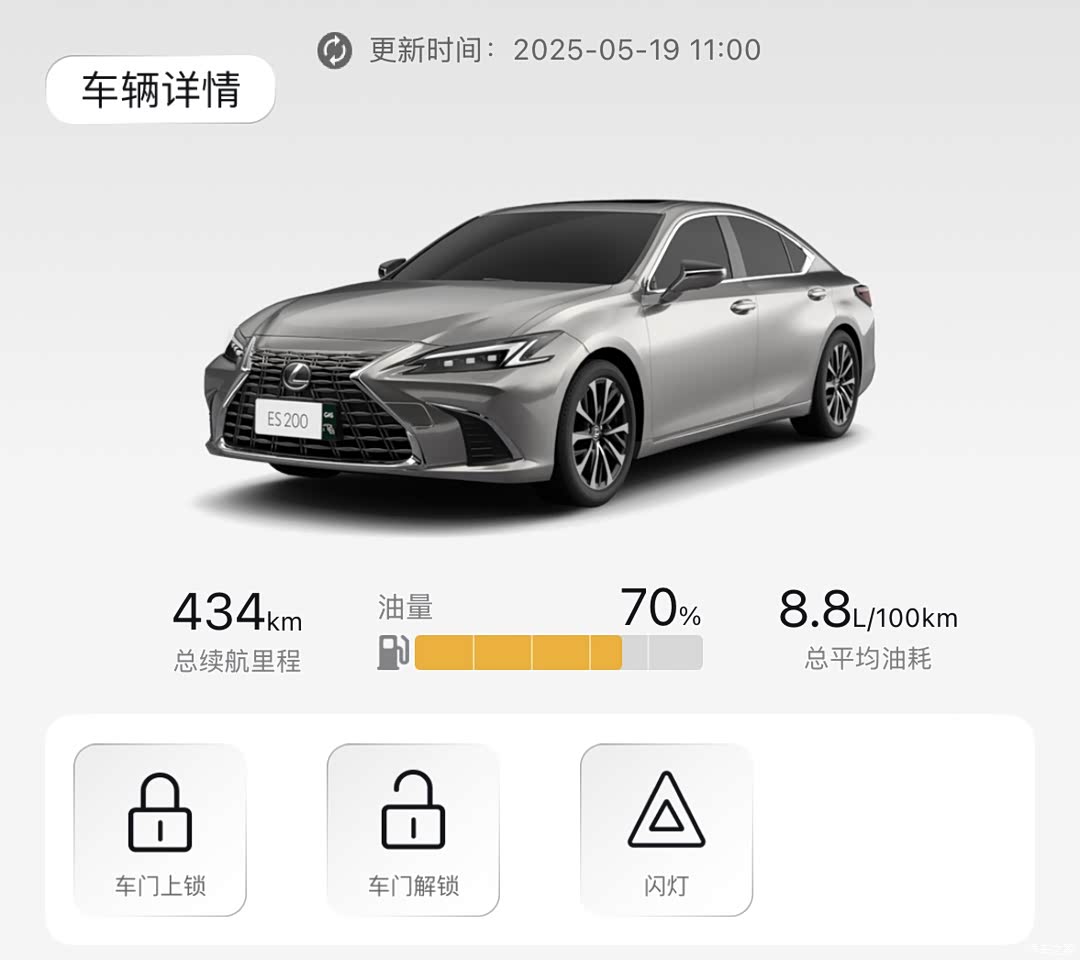The height and width of the screenshot is (960, 1080).
Task: Click the 总平均油耗 label
Action: coord(868,658)
